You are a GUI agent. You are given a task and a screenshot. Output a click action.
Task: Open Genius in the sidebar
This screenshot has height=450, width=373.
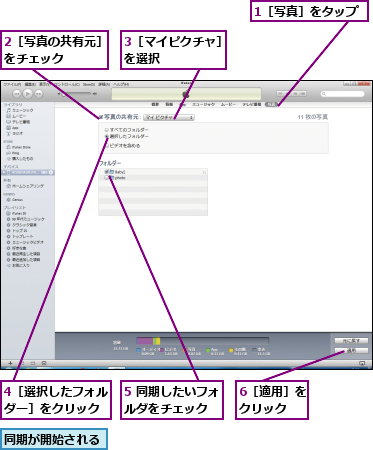(15, 200)
